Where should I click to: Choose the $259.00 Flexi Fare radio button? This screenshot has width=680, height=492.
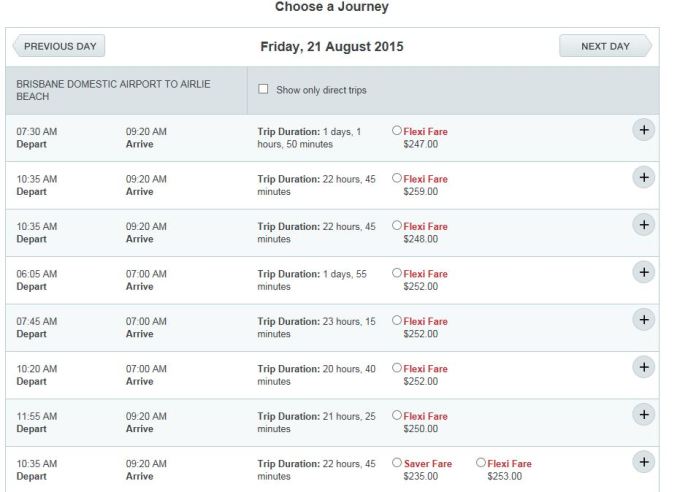tap(397, 178)
